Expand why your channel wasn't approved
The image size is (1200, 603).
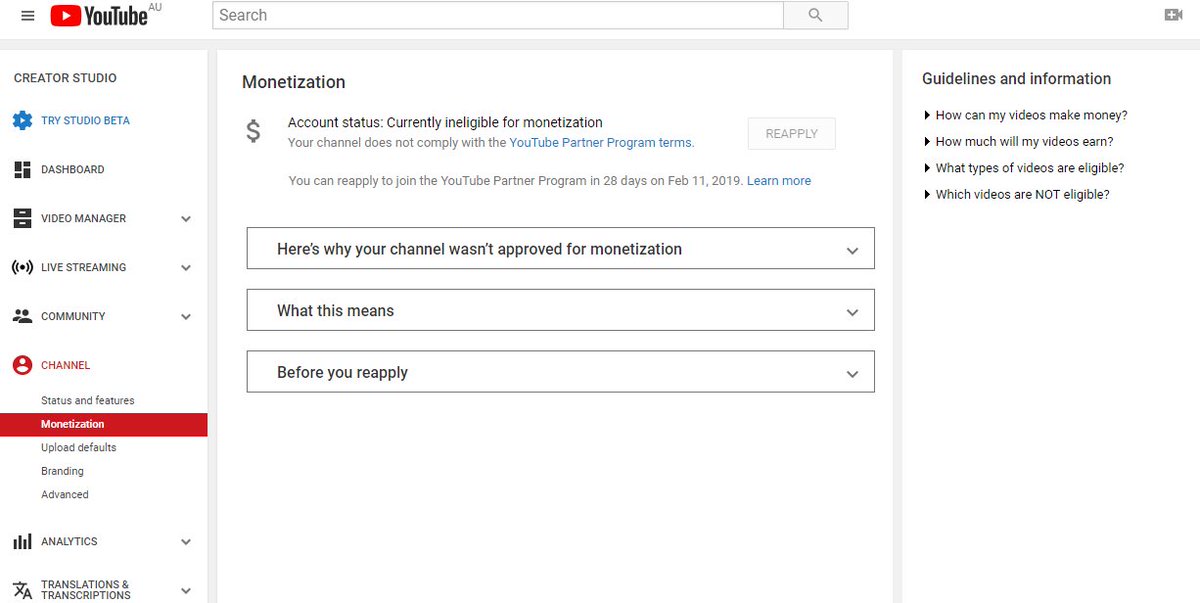[x=560, y=249]
